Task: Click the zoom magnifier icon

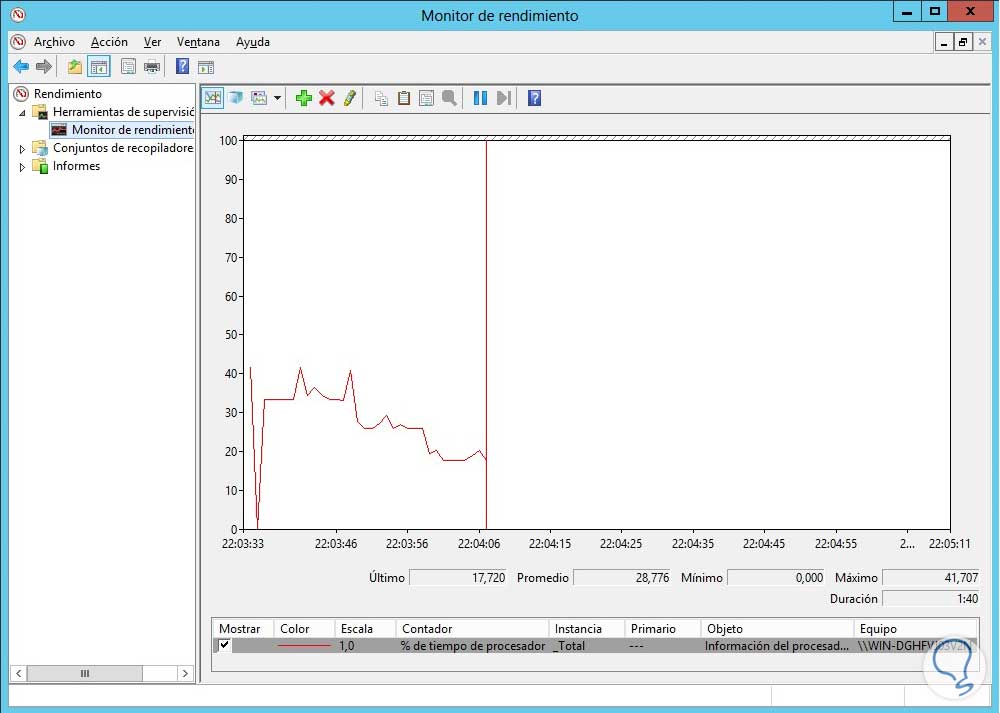Action: 450,98
